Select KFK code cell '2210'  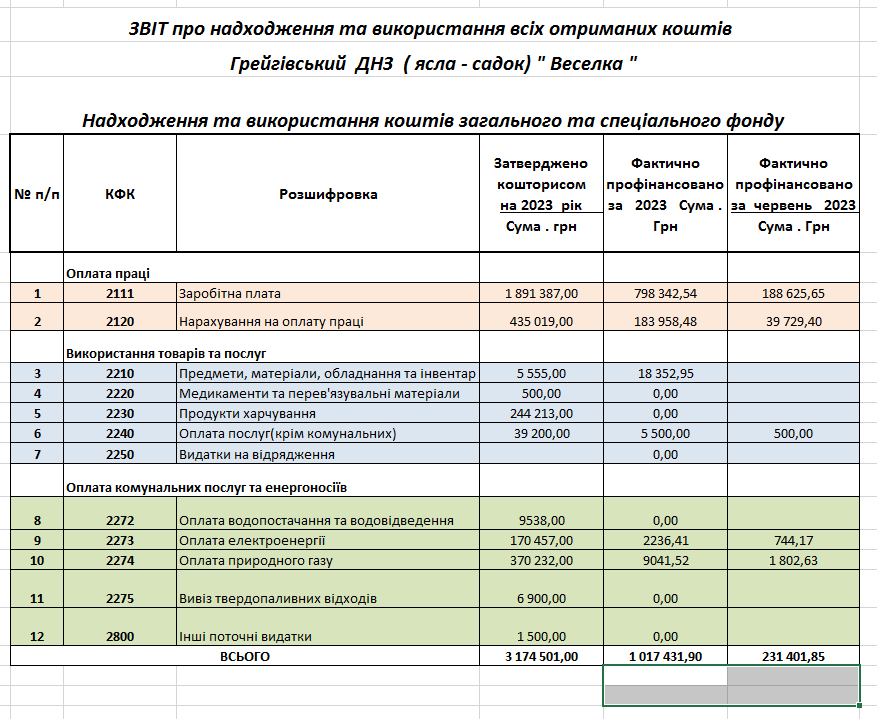coord(120,373)
